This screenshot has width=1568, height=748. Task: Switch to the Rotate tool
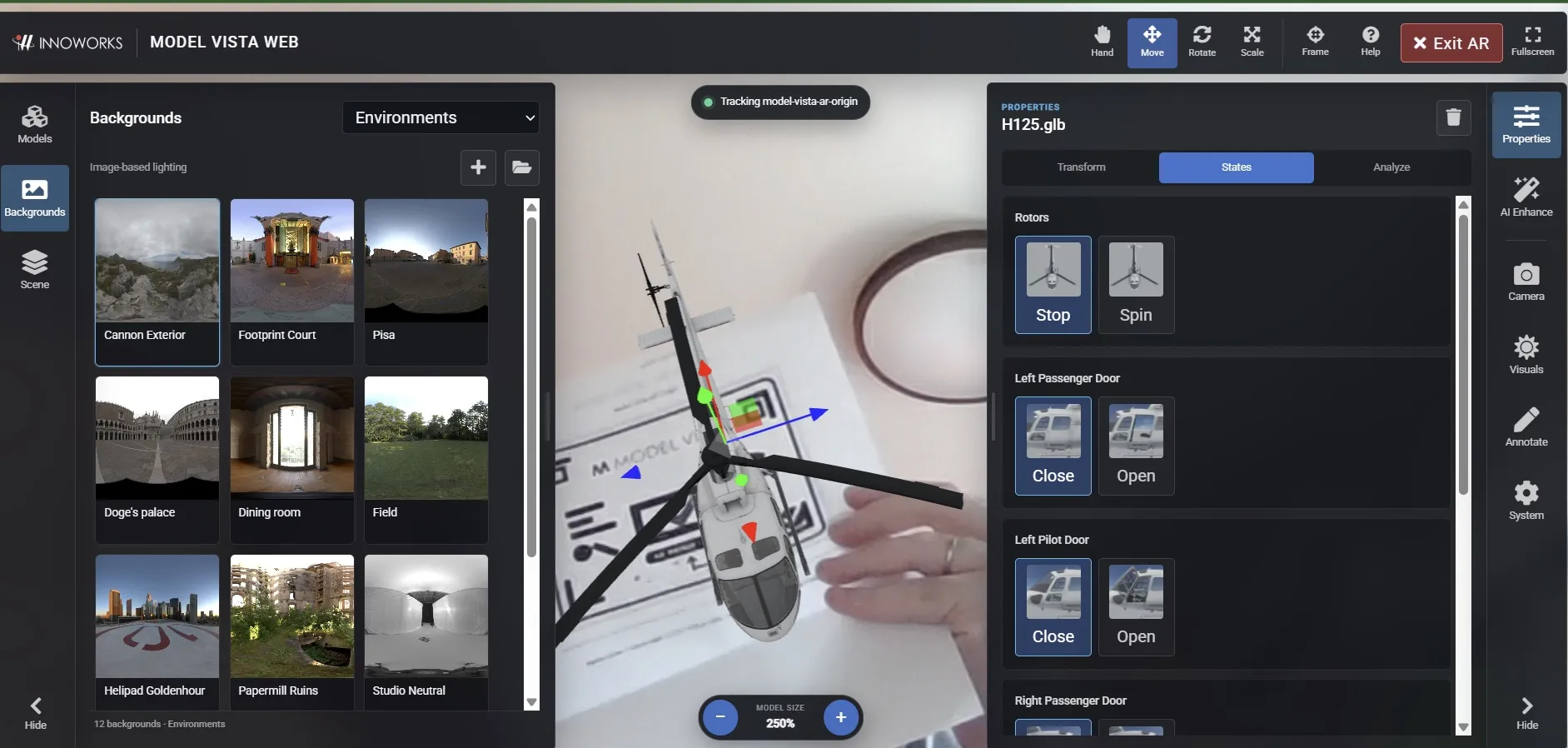pyautogui.click(x=1202, y=42)
